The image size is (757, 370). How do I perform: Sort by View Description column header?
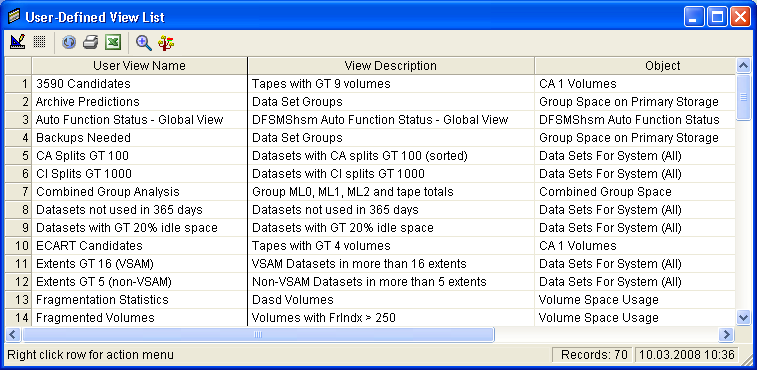[391, 66]
